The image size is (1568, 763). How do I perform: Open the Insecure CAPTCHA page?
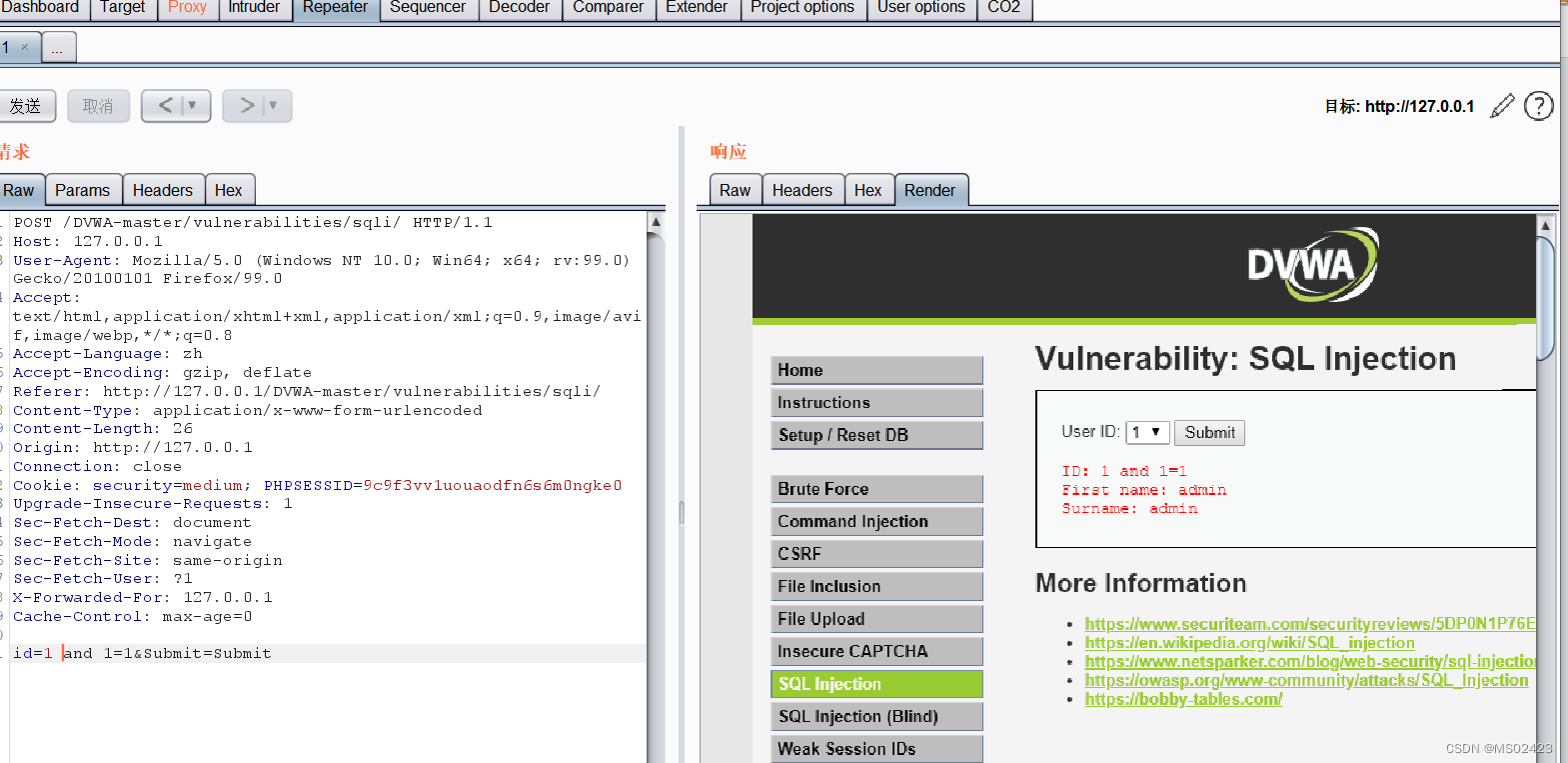876,651
